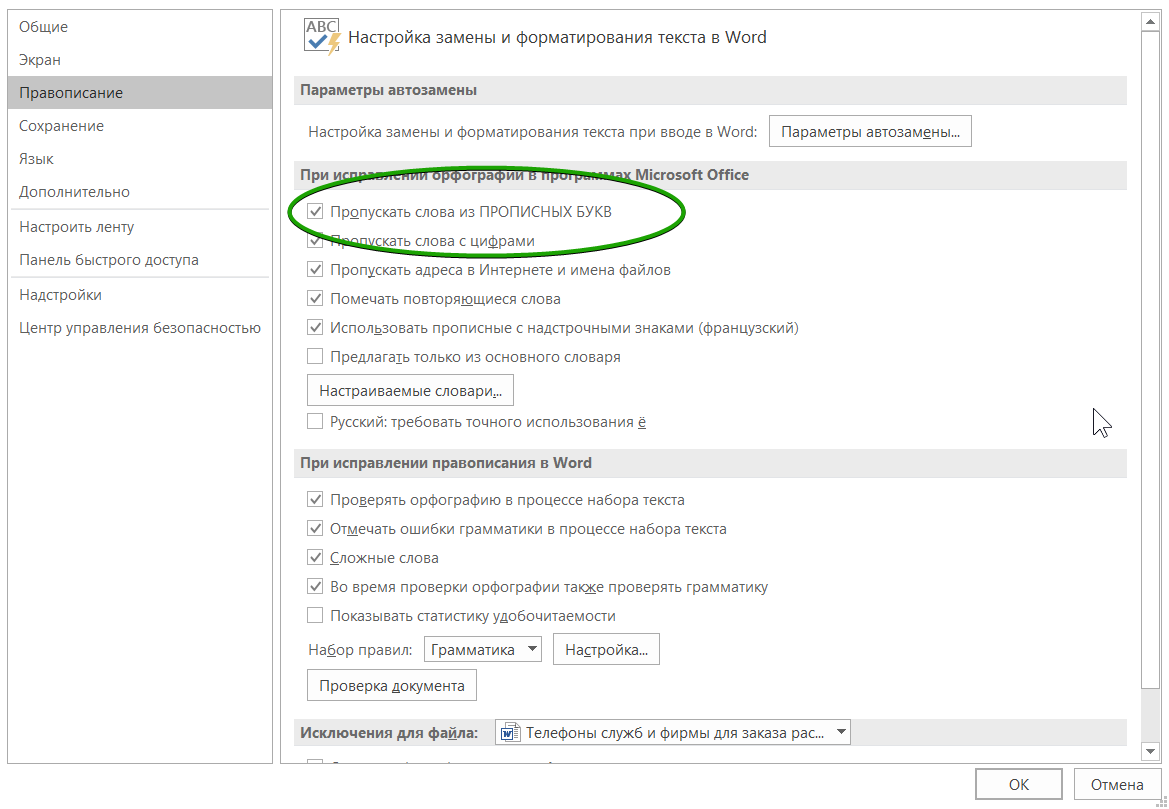Enable Русский: требовать точного использования ё
The image size is (1169, 809).
[x=315, y=422]
